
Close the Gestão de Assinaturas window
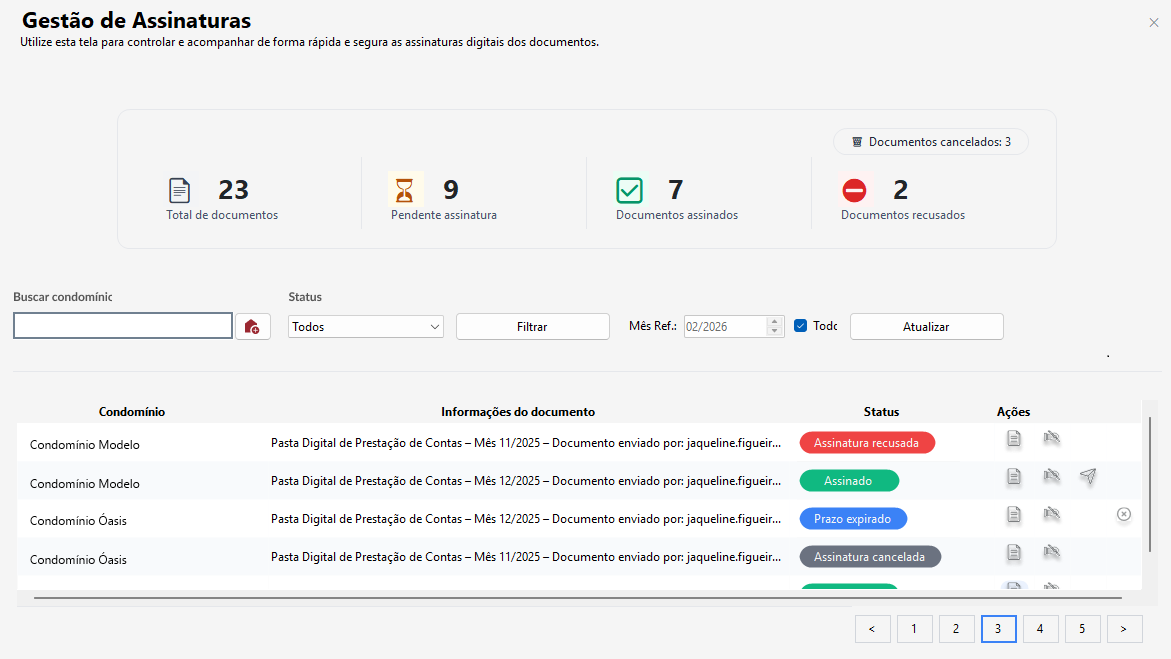(1154, 23)
